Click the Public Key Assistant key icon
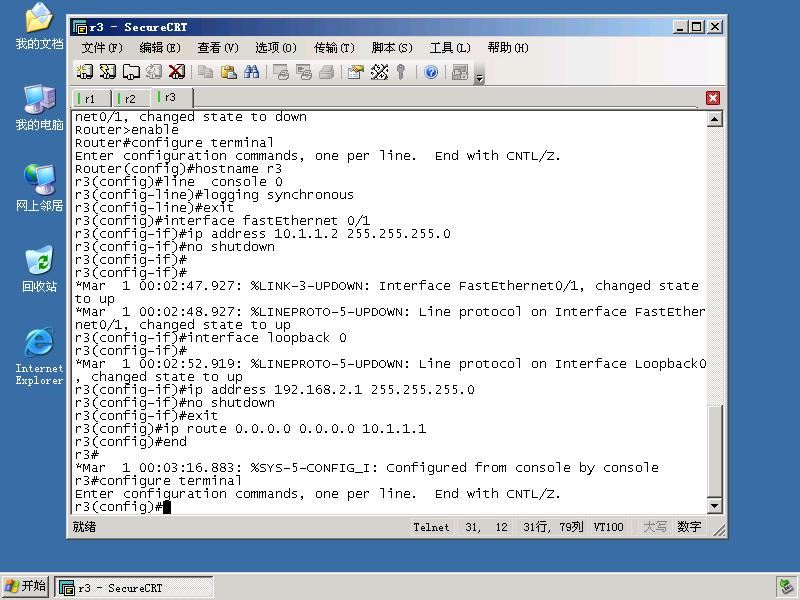Screen dimensions: 800x600 pyautogui.click(x=401, y=72)
